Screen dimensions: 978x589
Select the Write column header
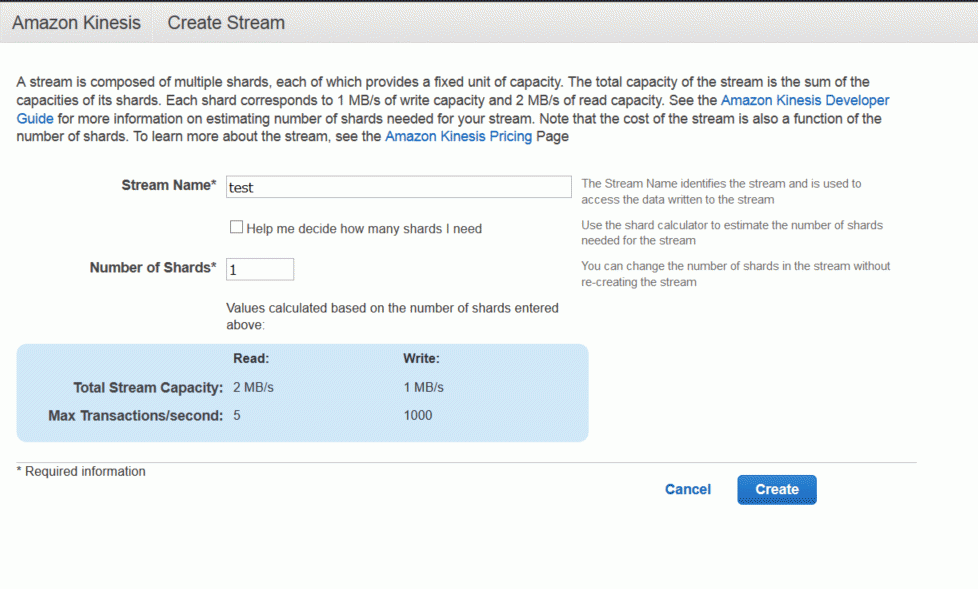pos(421,359)
